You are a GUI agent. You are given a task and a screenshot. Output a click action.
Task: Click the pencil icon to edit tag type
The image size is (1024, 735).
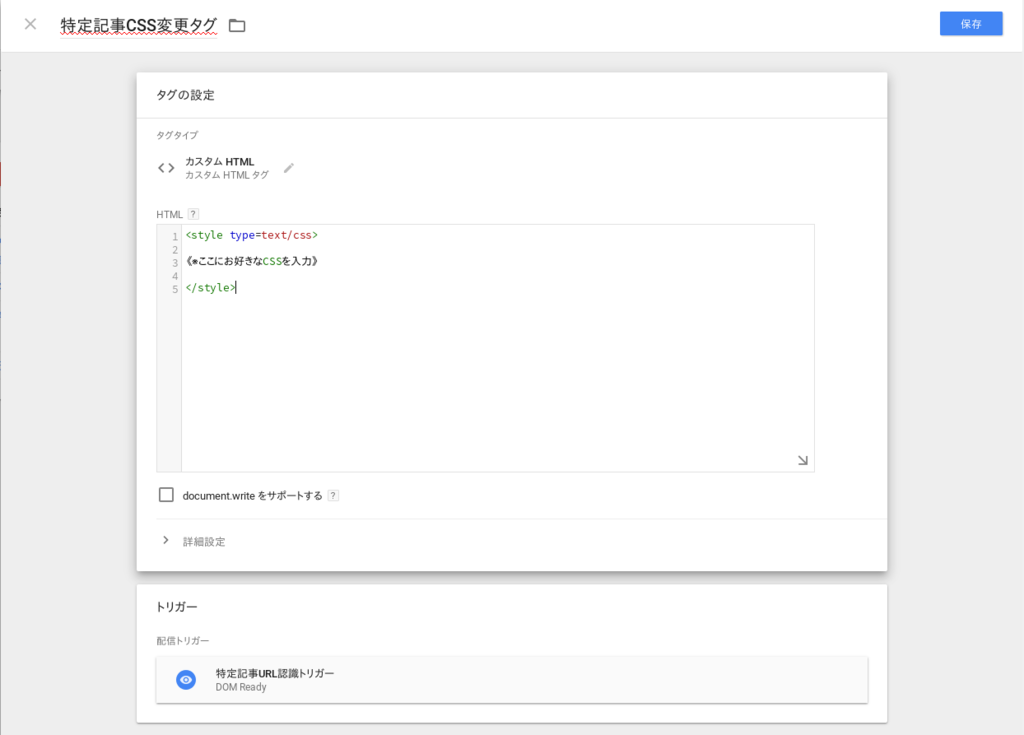(289, 168)
